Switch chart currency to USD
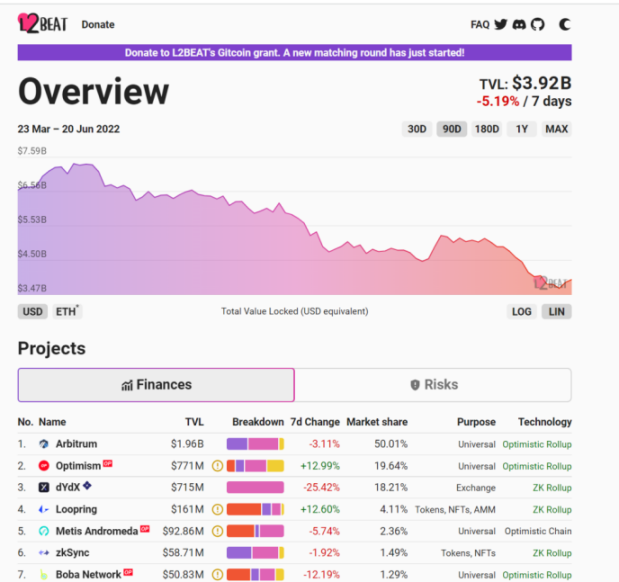The height and width of the screenshot is (582, 619). (32, 312)
